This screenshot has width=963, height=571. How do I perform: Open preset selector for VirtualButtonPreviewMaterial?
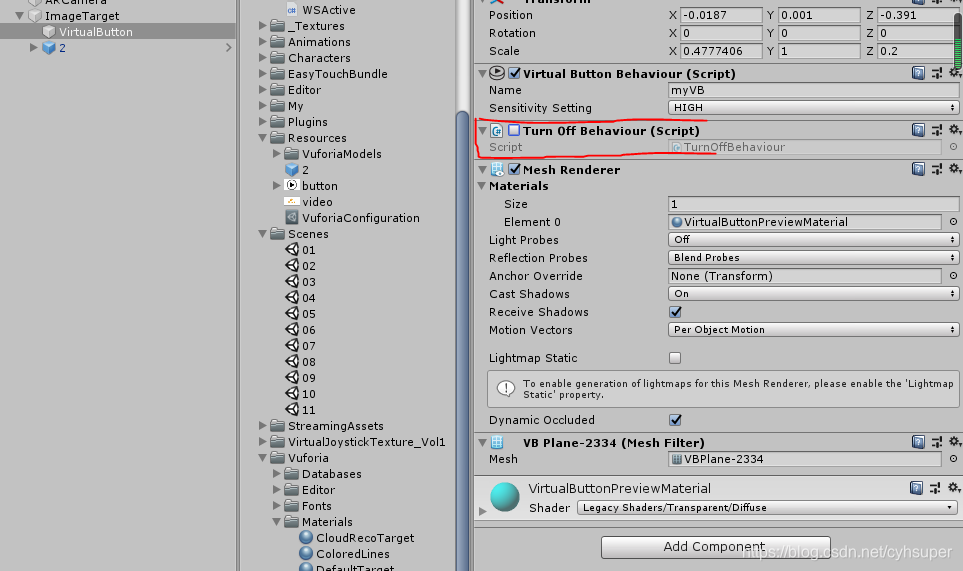click(x=935, y=488)
